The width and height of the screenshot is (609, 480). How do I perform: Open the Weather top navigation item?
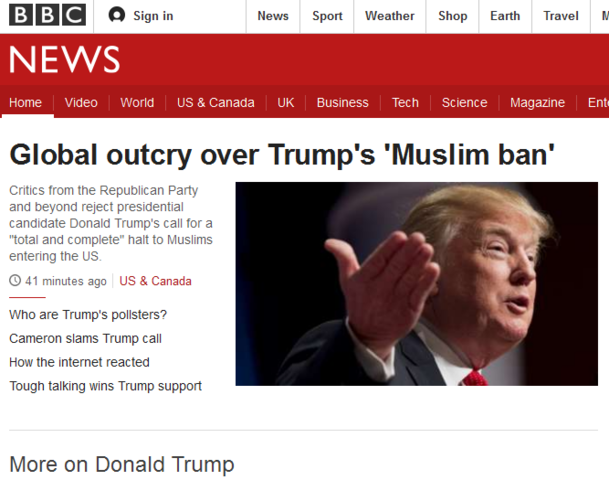pyautogui.click(x=390, y=16)
